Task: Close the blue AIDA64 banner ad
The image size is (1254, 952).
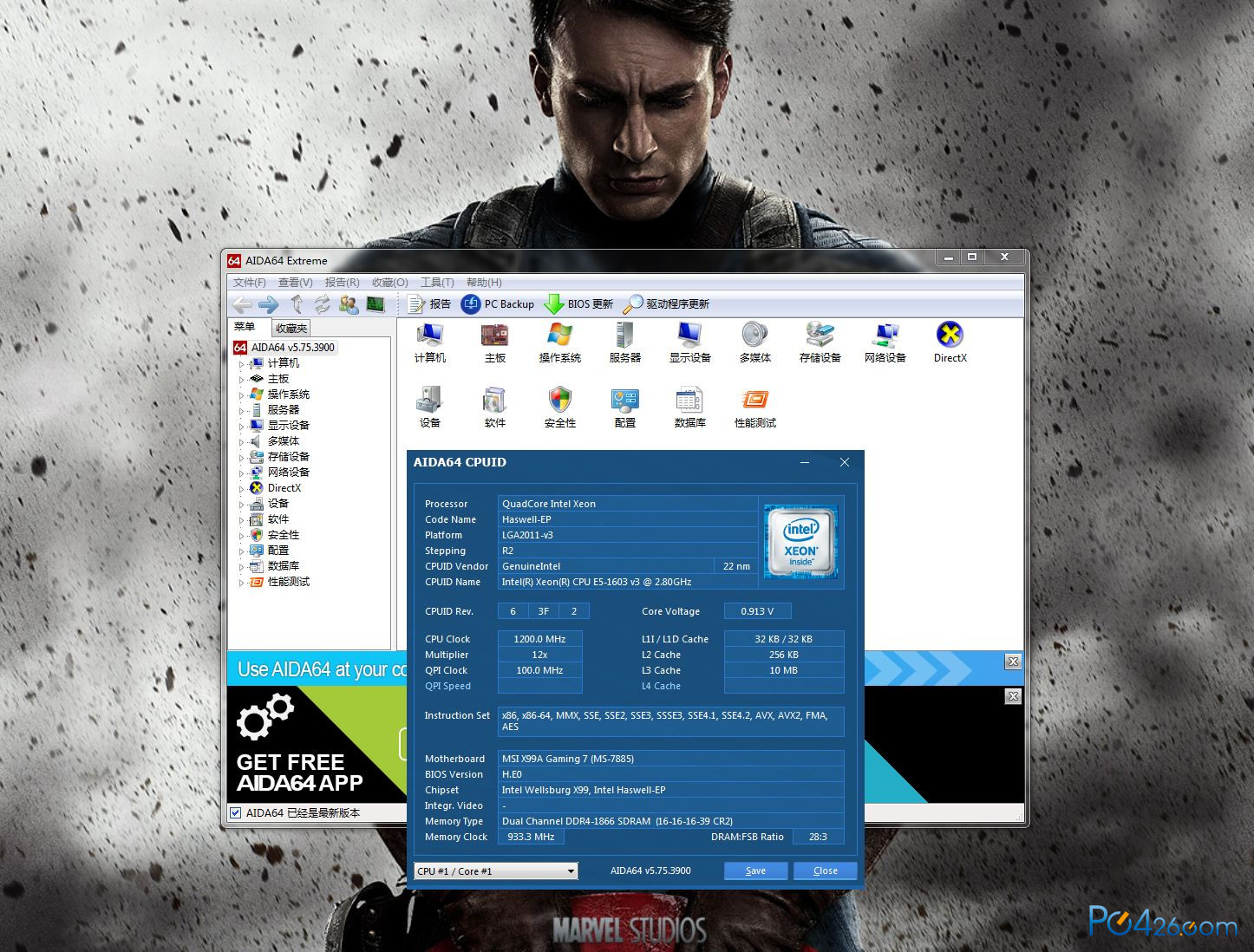Action: click(x=1013, y=662)
